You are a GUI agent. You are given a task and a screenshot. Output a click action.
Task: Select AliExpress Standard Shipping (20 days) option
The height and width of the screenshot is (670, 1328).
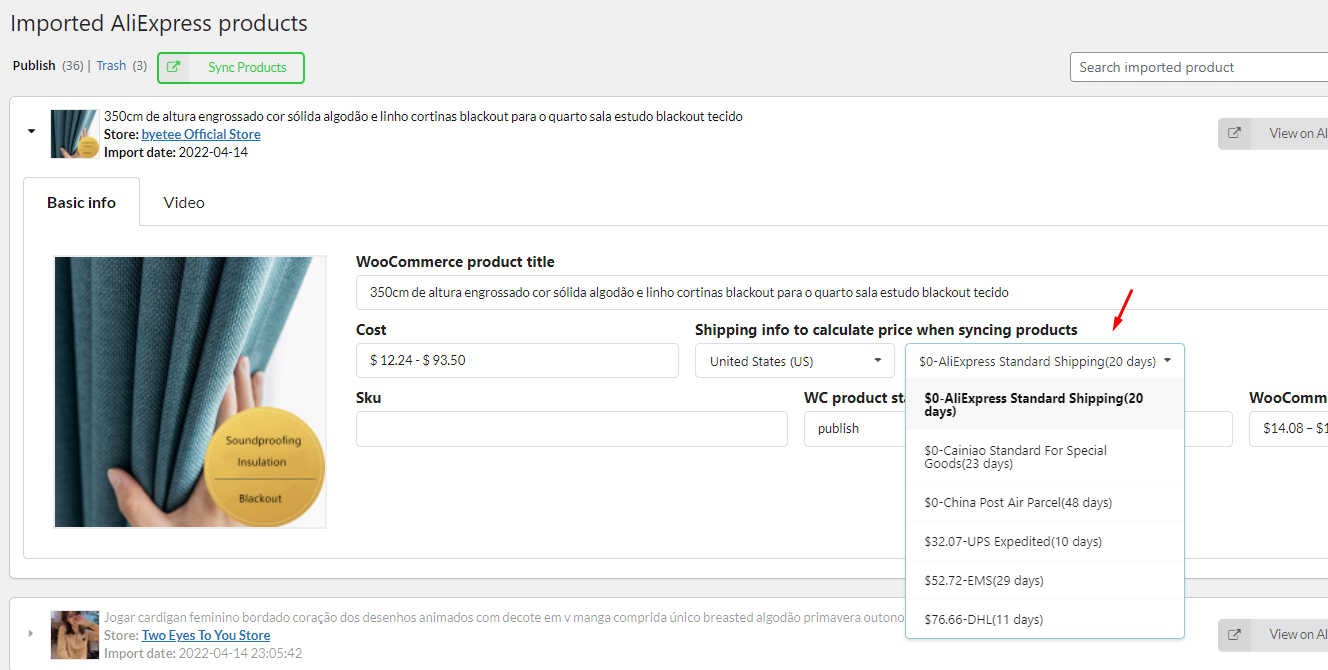pos(1045,405)
